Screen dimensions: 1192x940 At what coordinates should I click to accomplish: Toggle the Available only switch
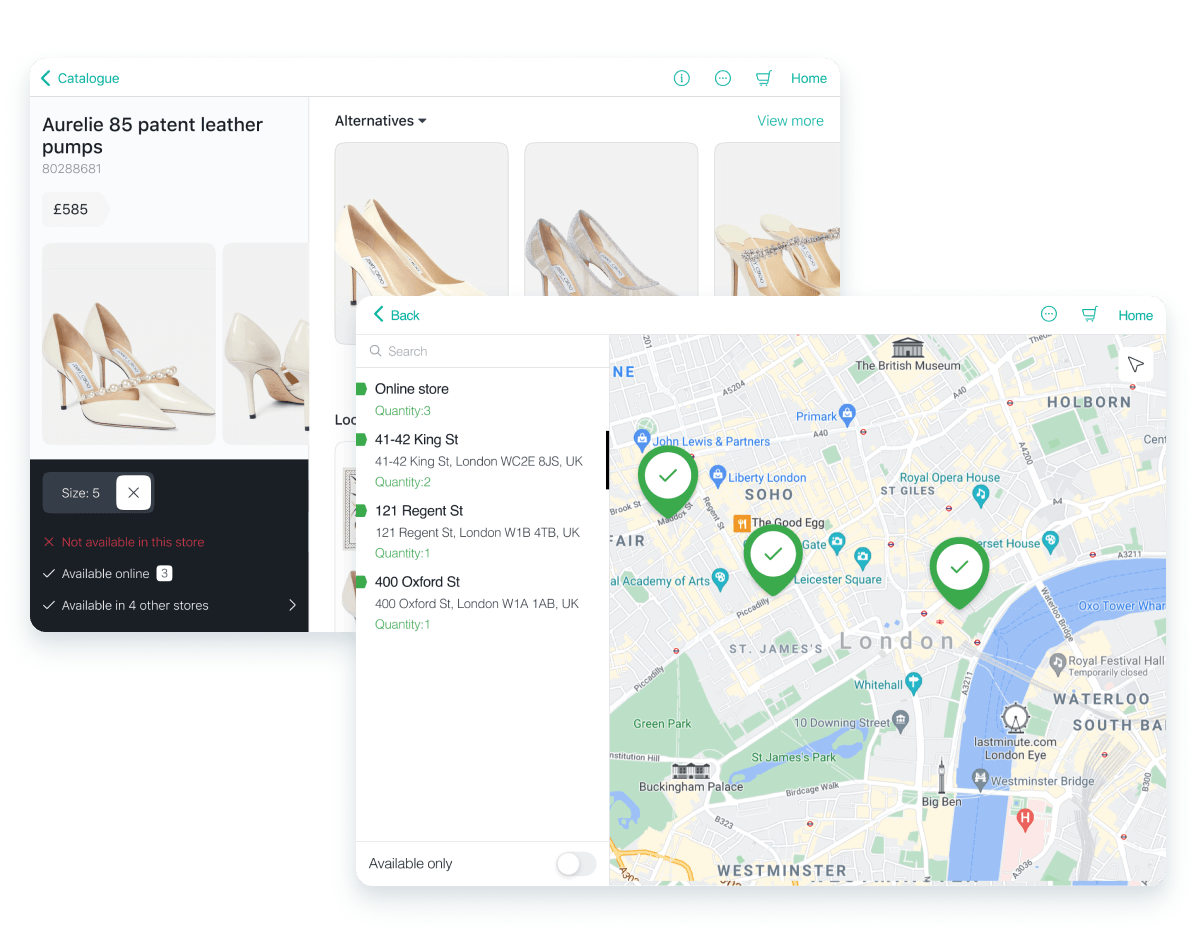(x=575, y=864)
